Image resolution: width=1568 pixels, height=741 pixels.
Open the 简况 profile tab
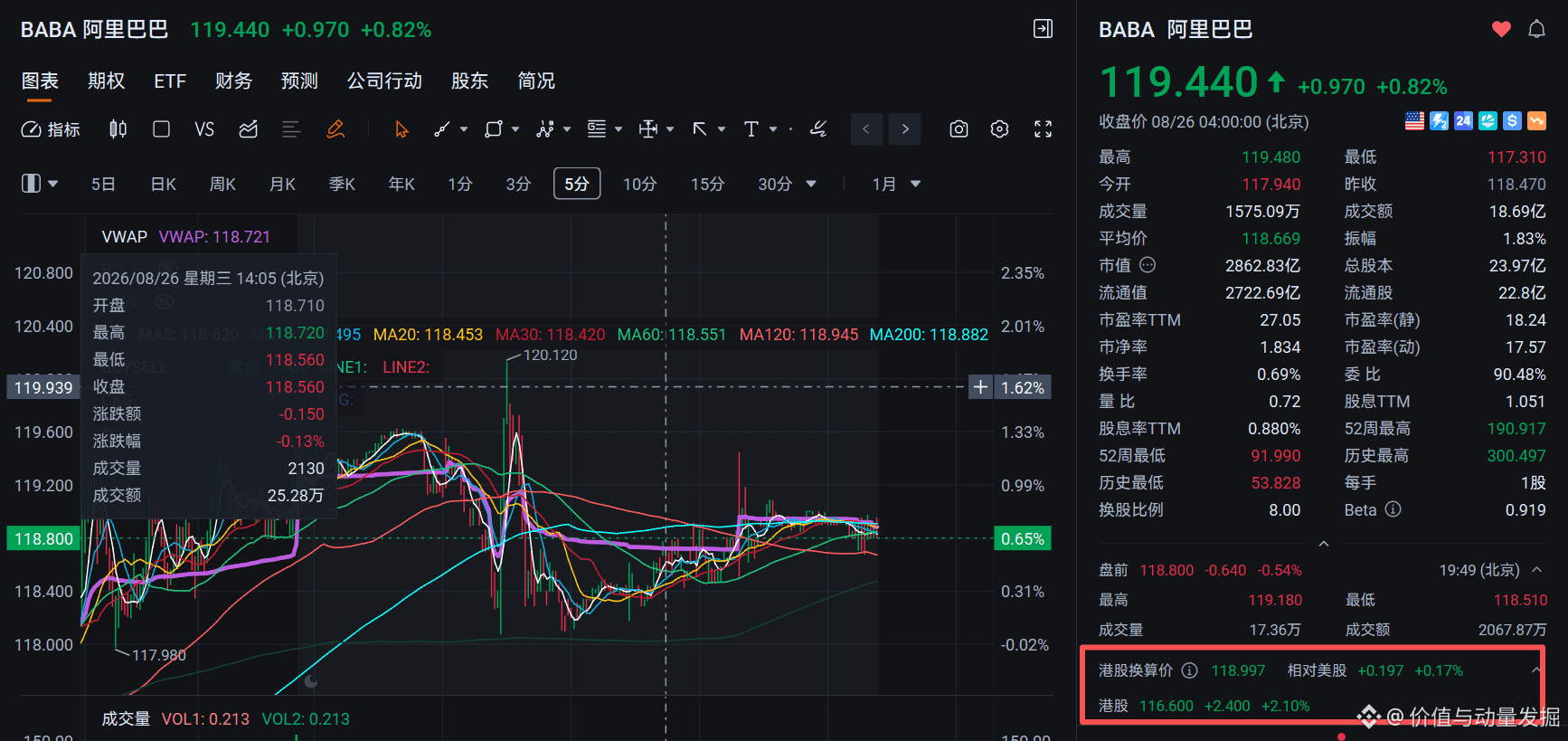(536, 81)
